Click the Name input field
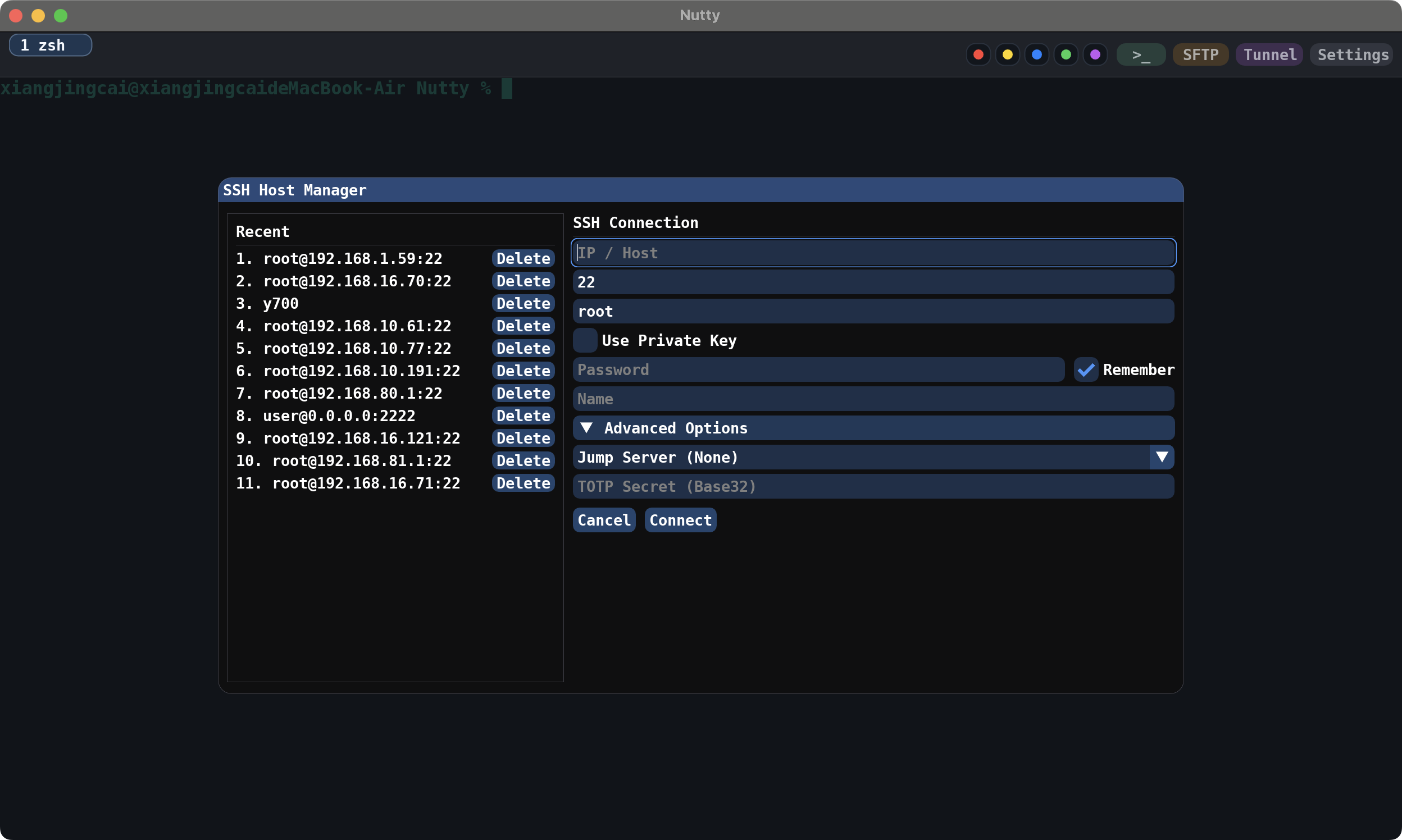1402x840 pixels. 873,399
